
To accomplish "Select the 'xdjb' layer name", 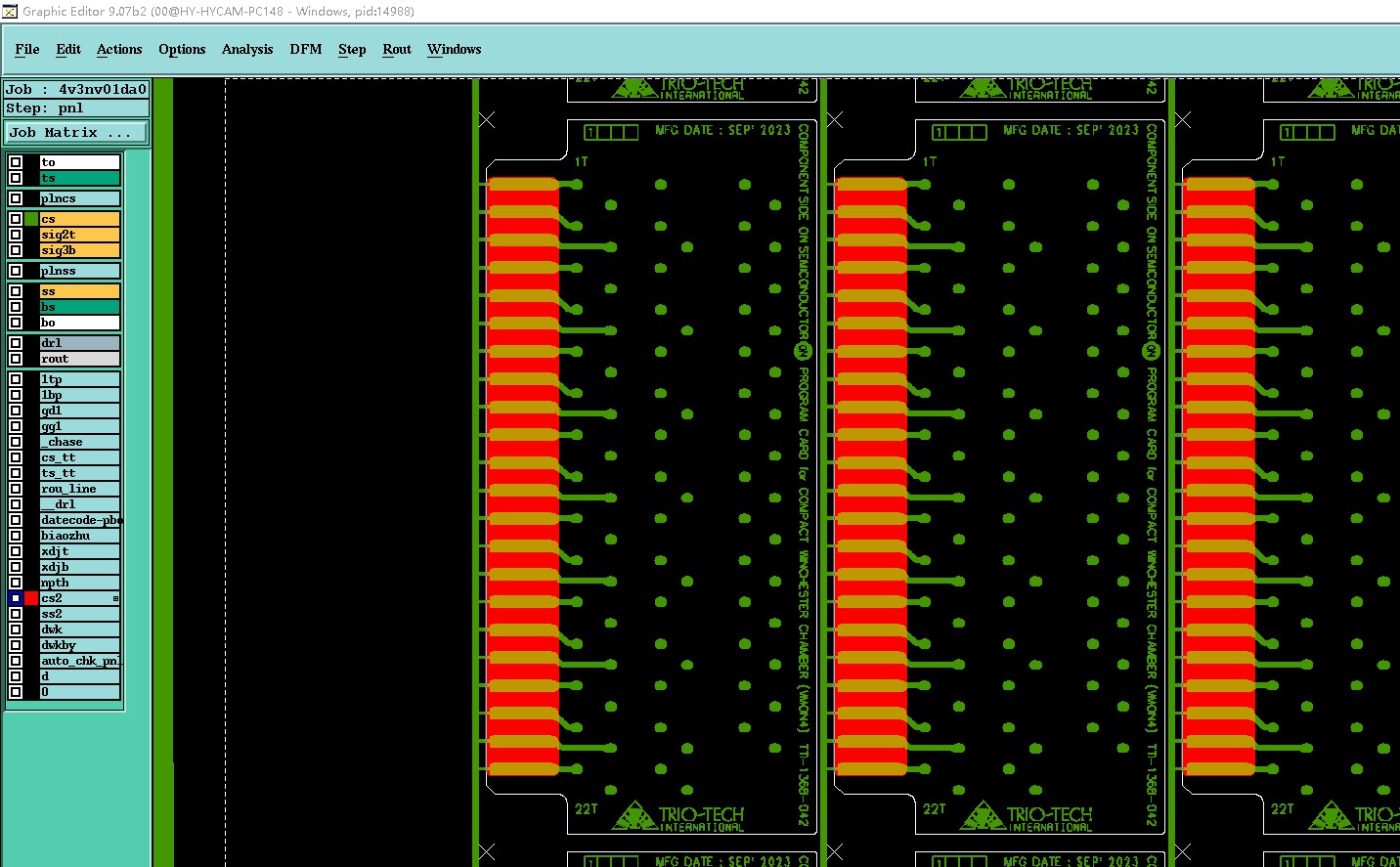I will click(80, 567).
